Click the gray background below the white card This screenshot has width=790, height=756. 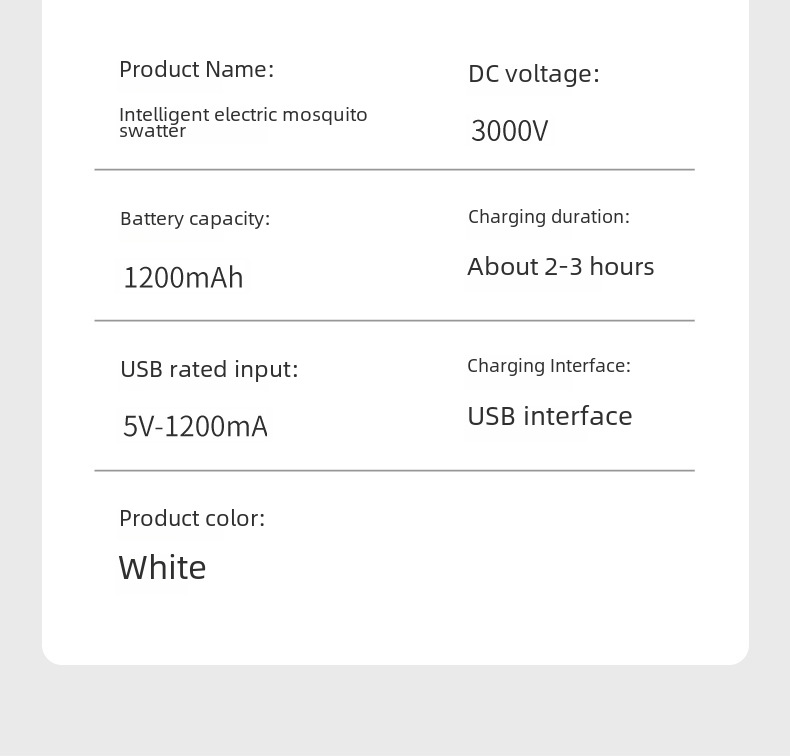click(x=394, y=710)
